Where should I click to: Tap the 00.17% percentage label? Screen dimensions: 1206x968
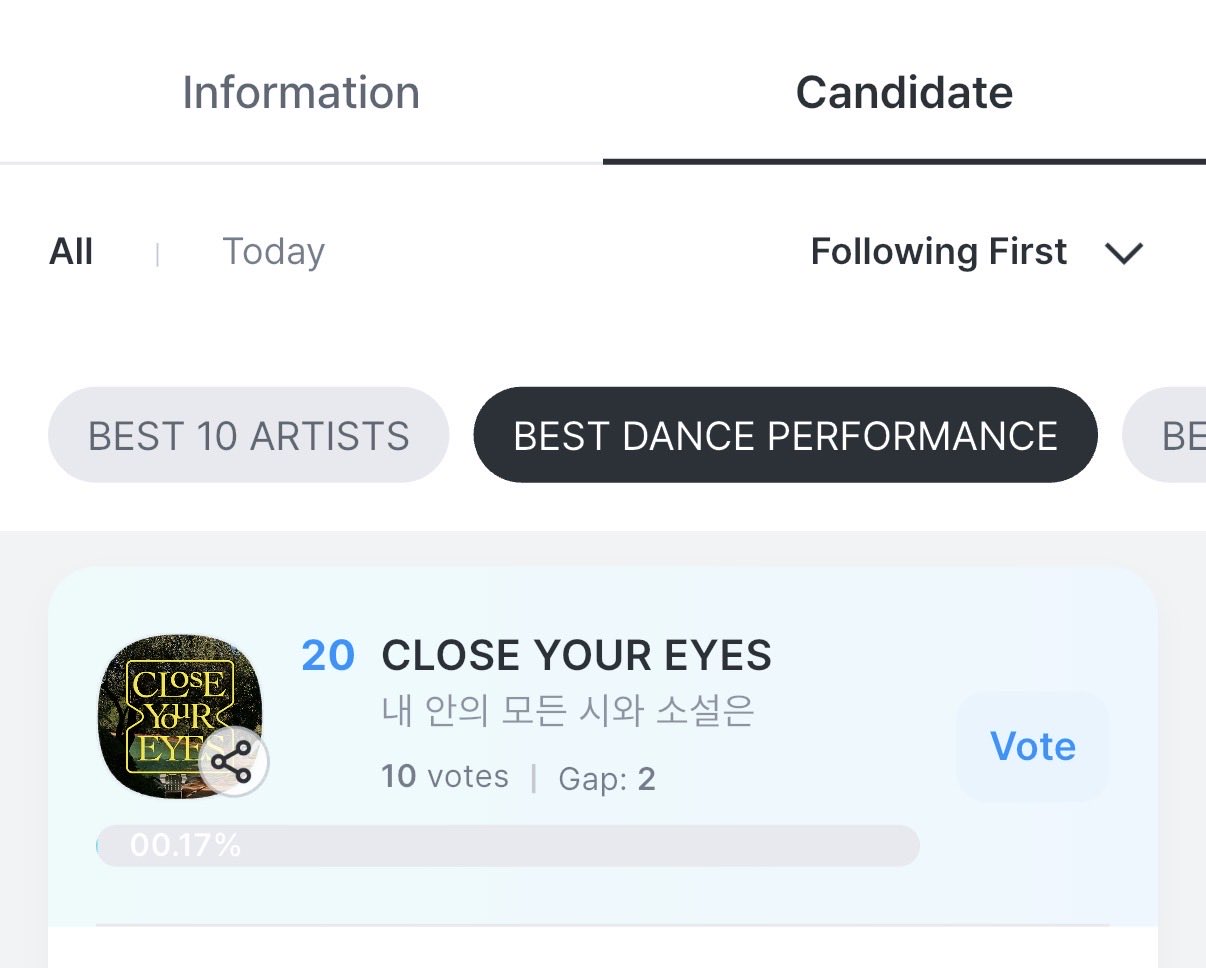[185, 846]
